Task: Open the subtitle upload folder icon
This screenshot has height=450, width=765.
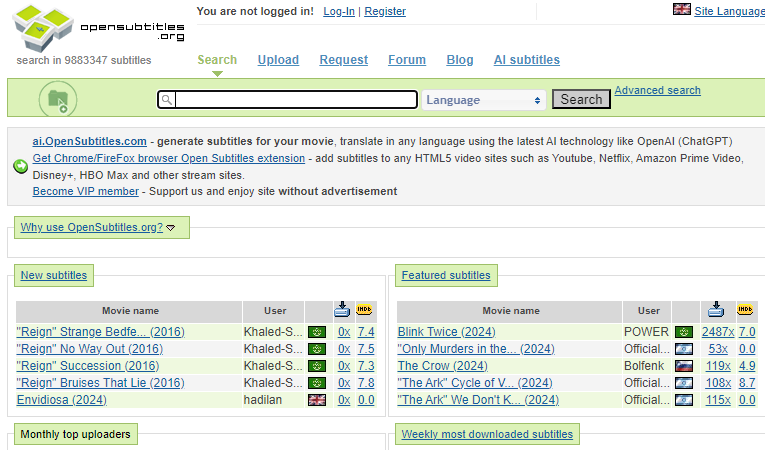Action: (x=58, y=100)
